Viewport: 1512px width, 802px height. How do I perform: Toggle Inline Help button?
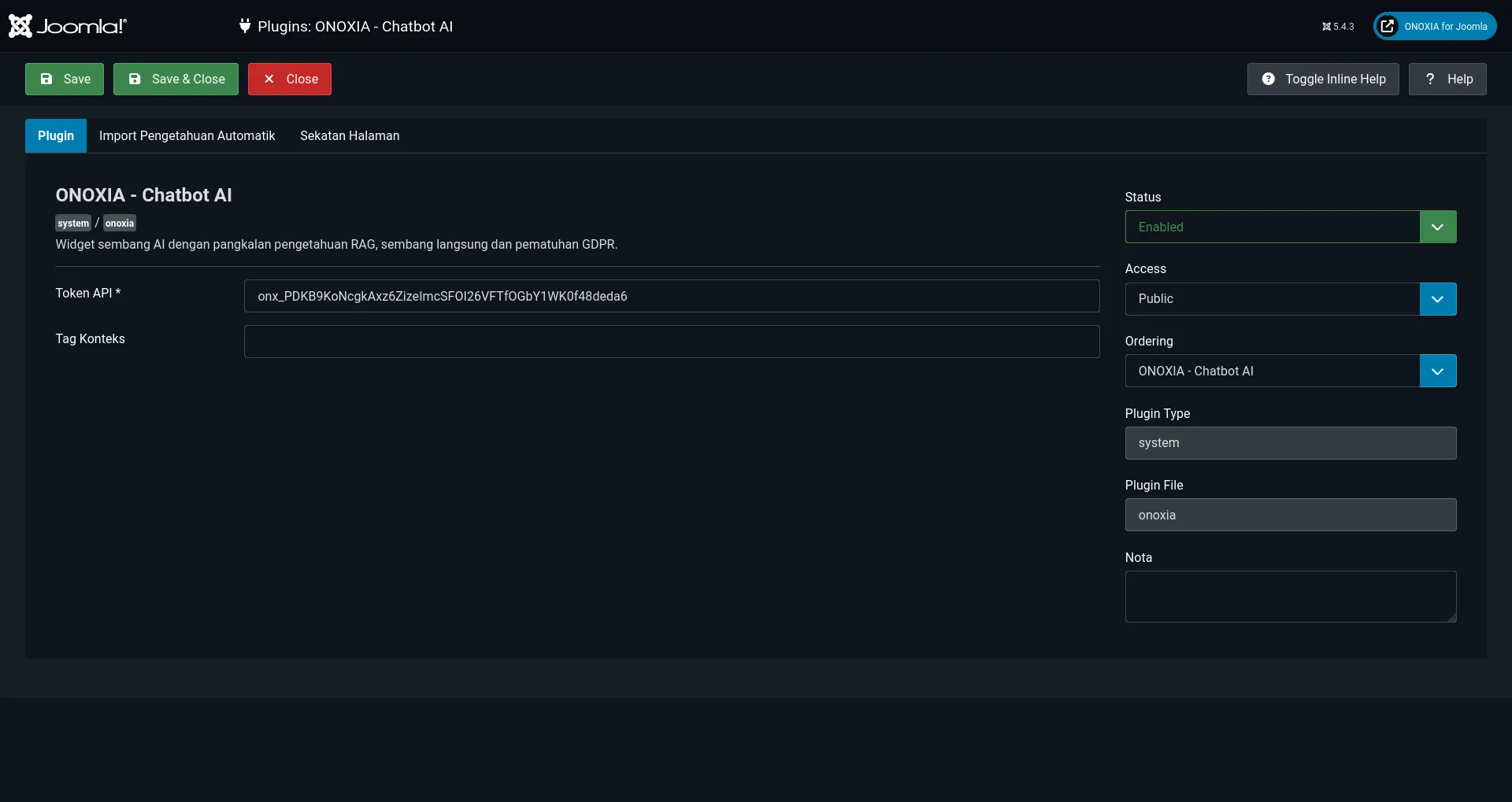[x=1323, y=79]
